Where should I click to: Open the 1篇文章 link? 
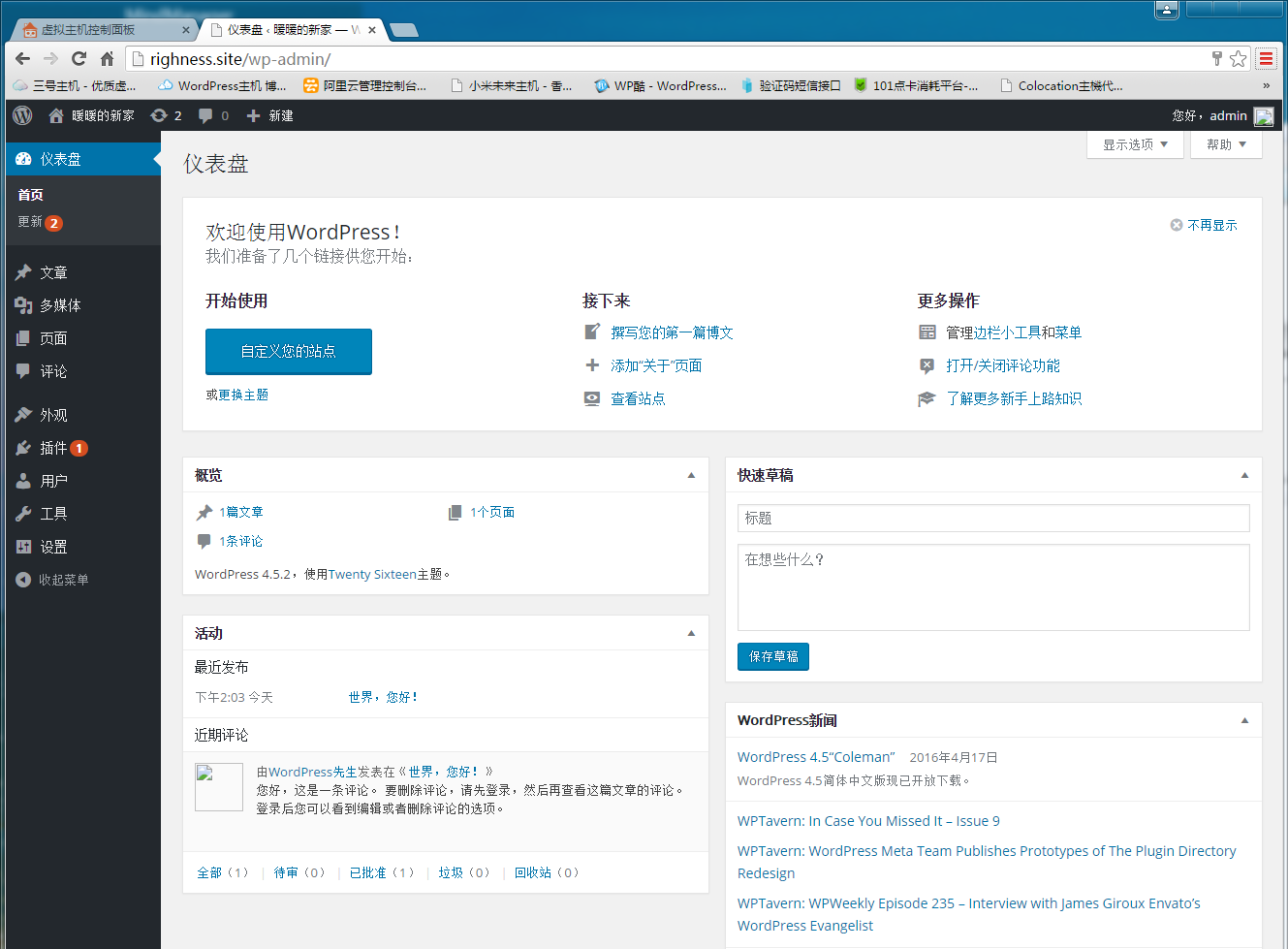coord(241,512)
